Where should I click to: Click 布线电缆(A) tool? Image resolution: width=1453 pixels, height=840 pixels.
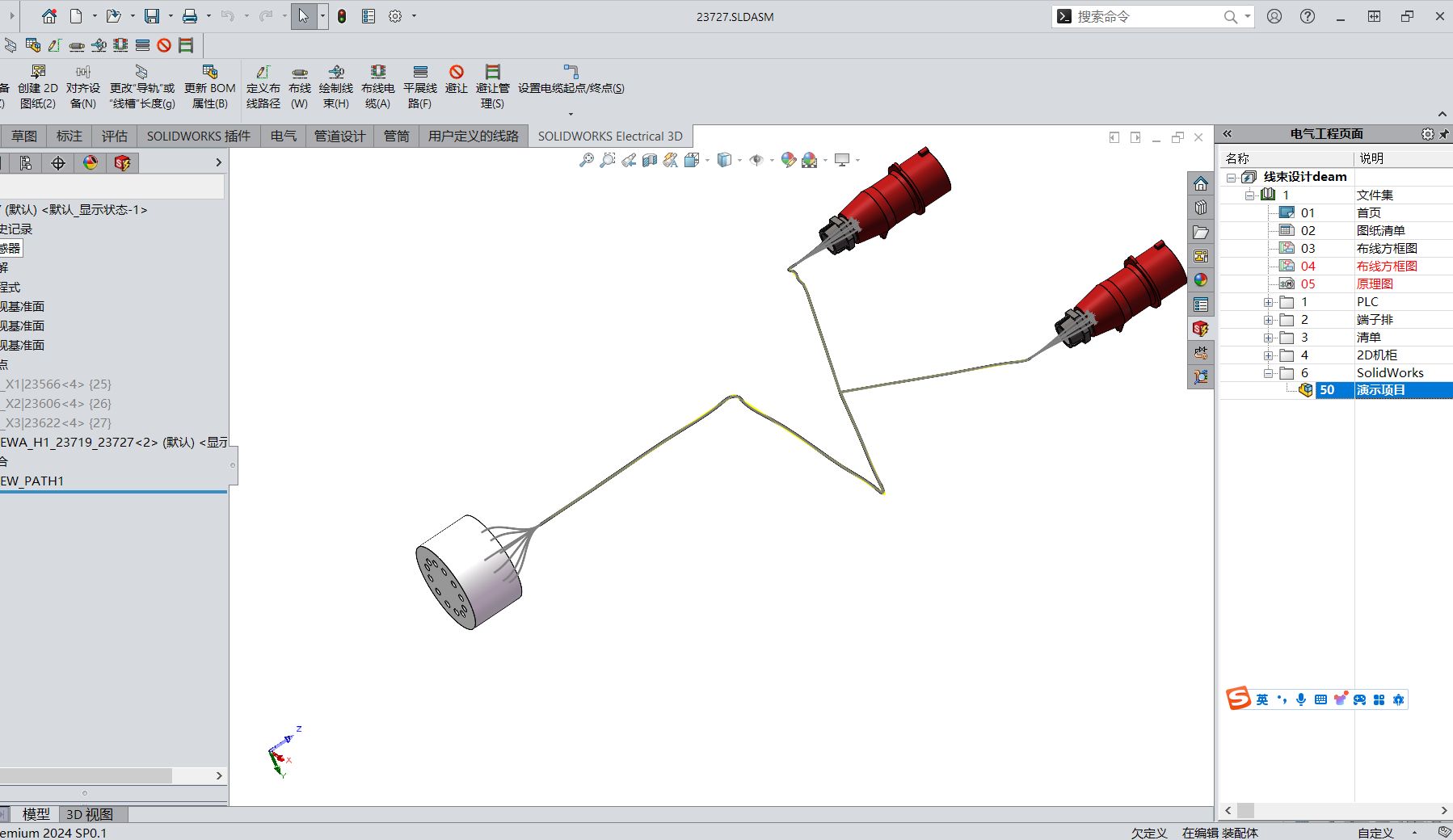[x=378, y=87]
